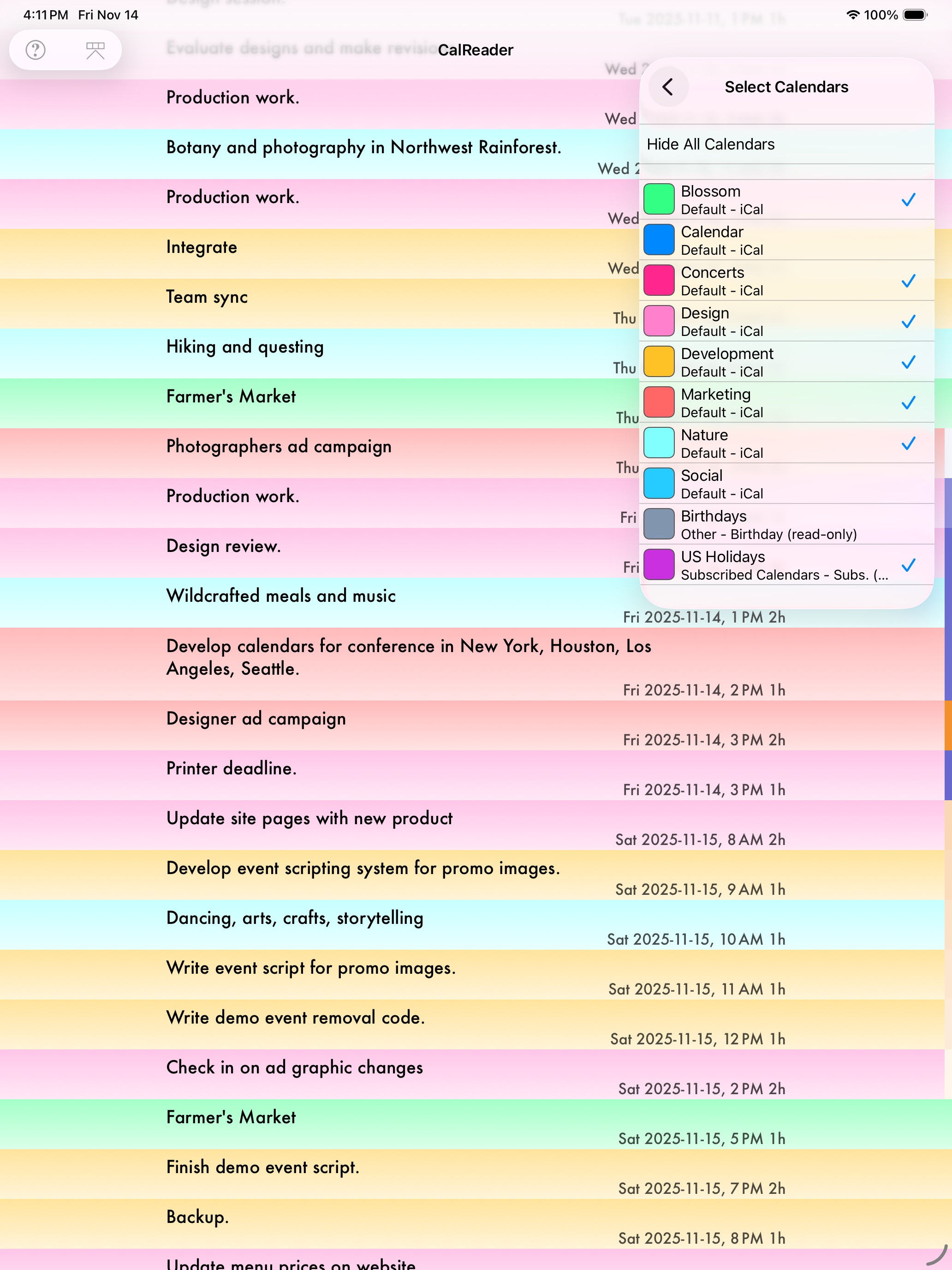Open Write demo event removal code
This screenshot has height=1270, width=952.
point(472,1025)
